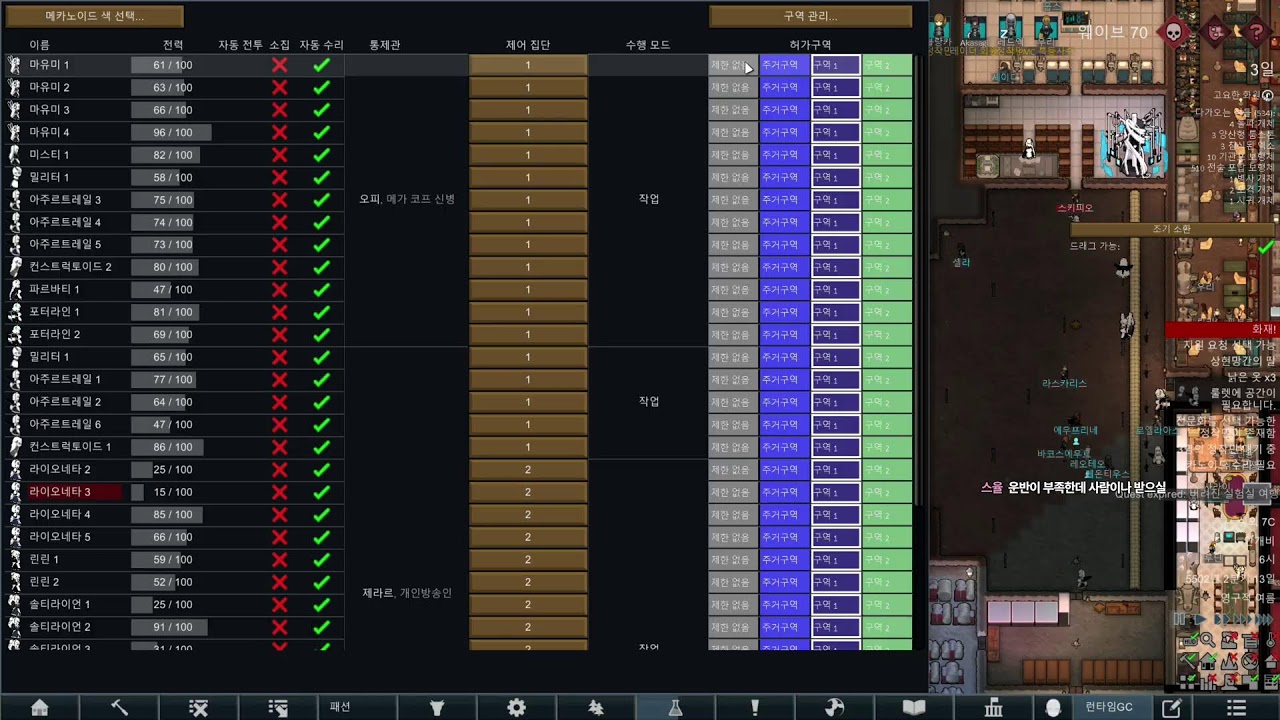Sort by 자동 수리 column header
This screenshot has width=1280, height=720.
click(x=321, y=45)
